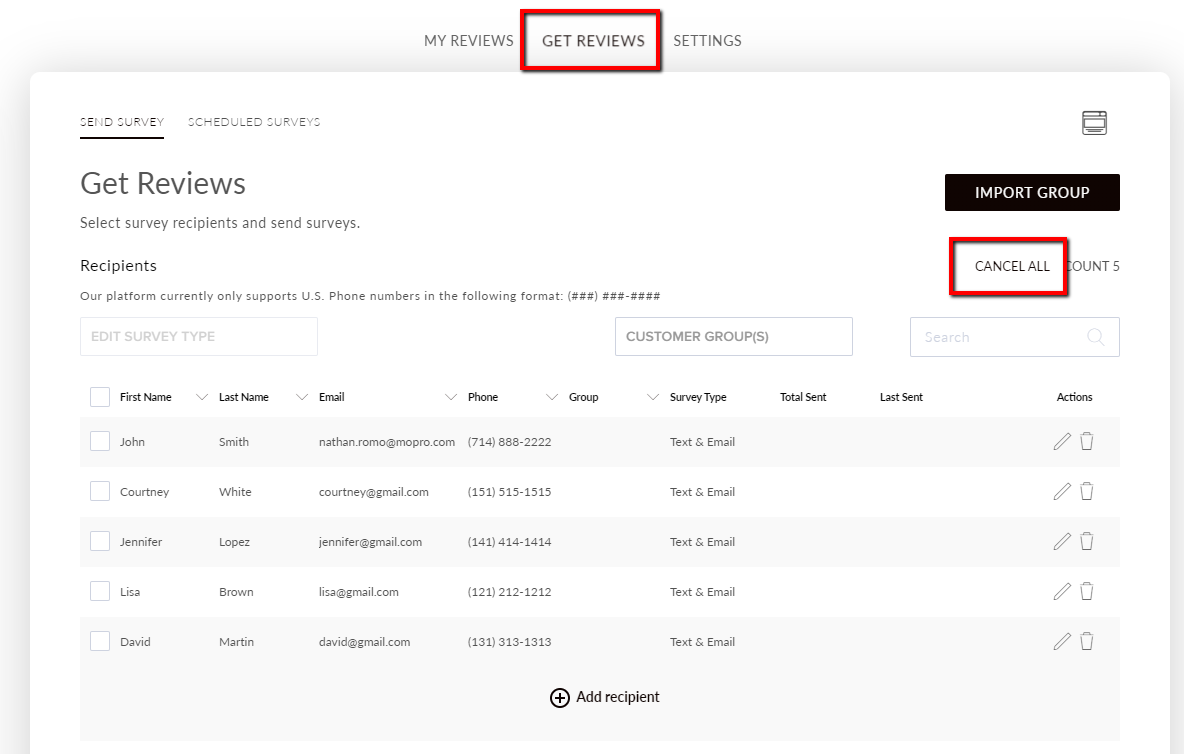Select Lisa's row checkbox

[100, 592]
